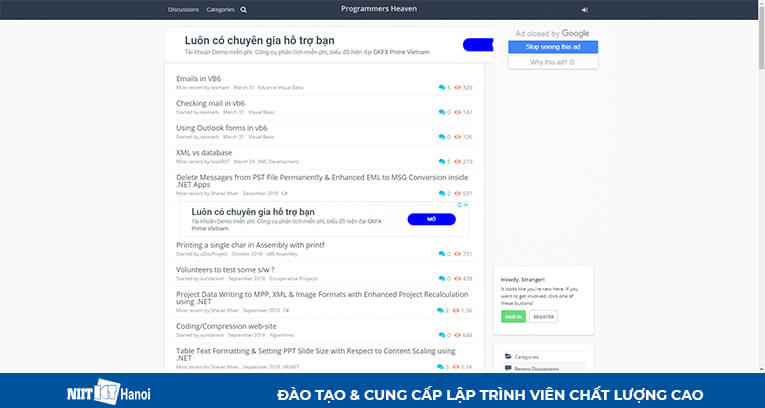765x408 pixels.
Task: Open Volunteers to test some s/w discussion
Action: tap(225, 269)
